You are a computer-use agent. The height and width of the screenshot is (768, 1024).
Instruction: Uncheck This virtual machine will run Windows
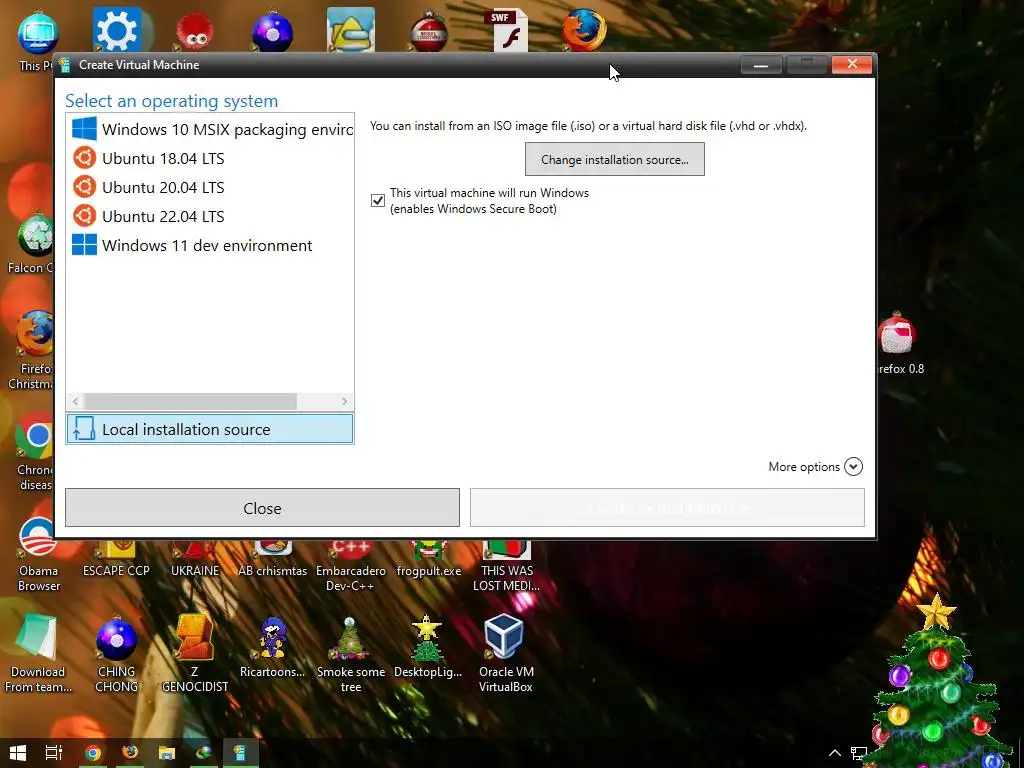tap(377, 200)
